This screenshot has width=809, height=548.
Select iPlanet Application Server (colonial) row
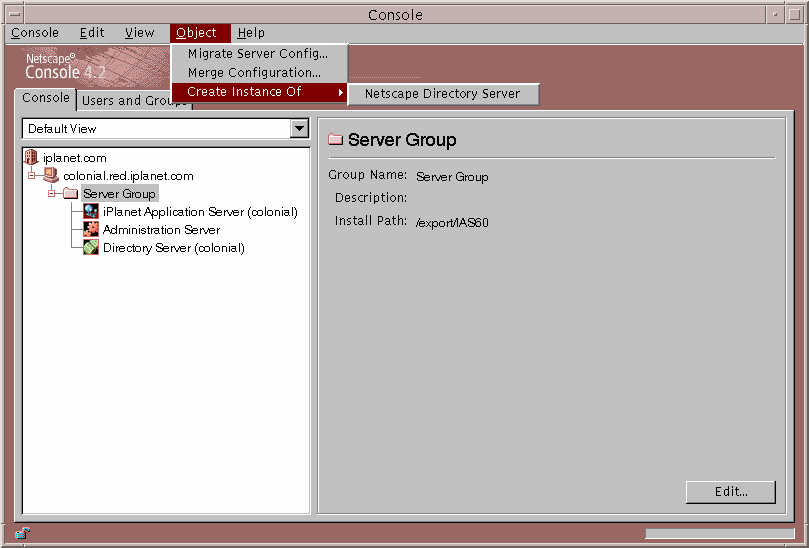tap(200, 212)
